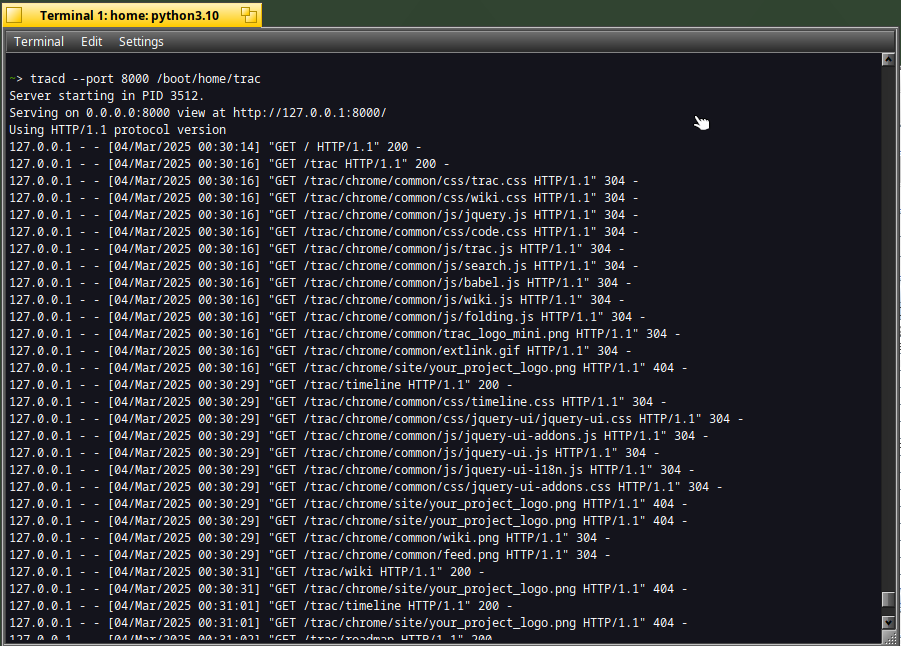Click the scrollbar down arrow
This screenshot has height=646, width=901.
(x=888, y=622)
